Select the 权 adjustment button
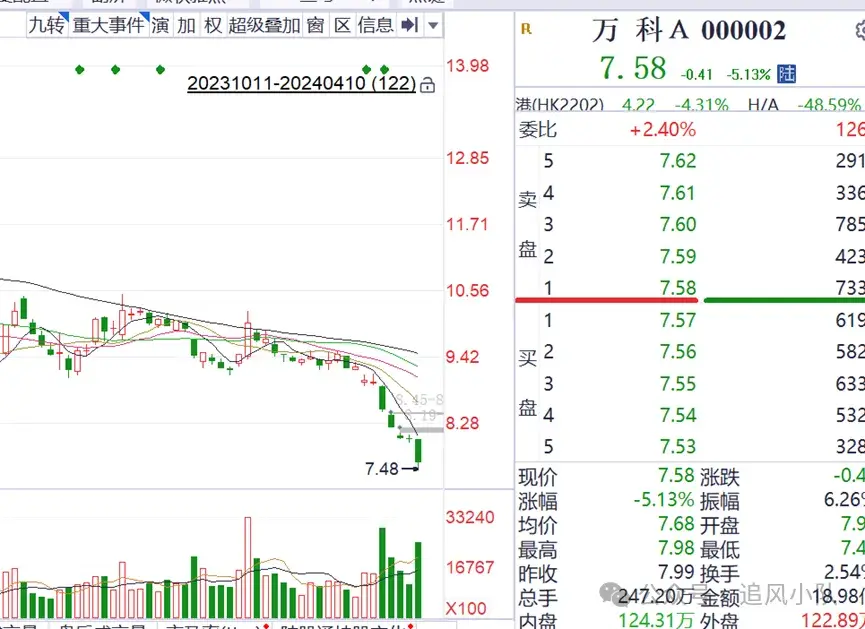Screen dimensions: 865x629 coord(212,25)
